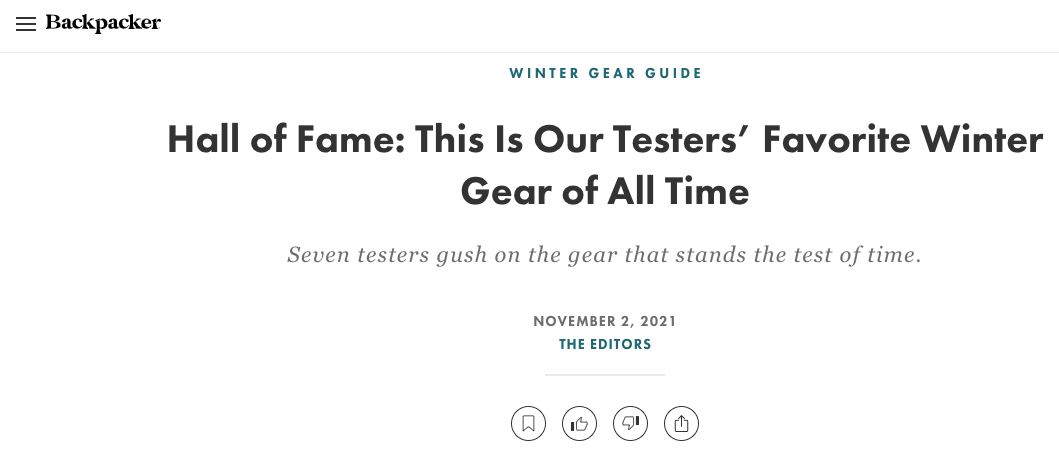
Task: Click headline's second line "Gear of All Time"
Action: (604, 190)
